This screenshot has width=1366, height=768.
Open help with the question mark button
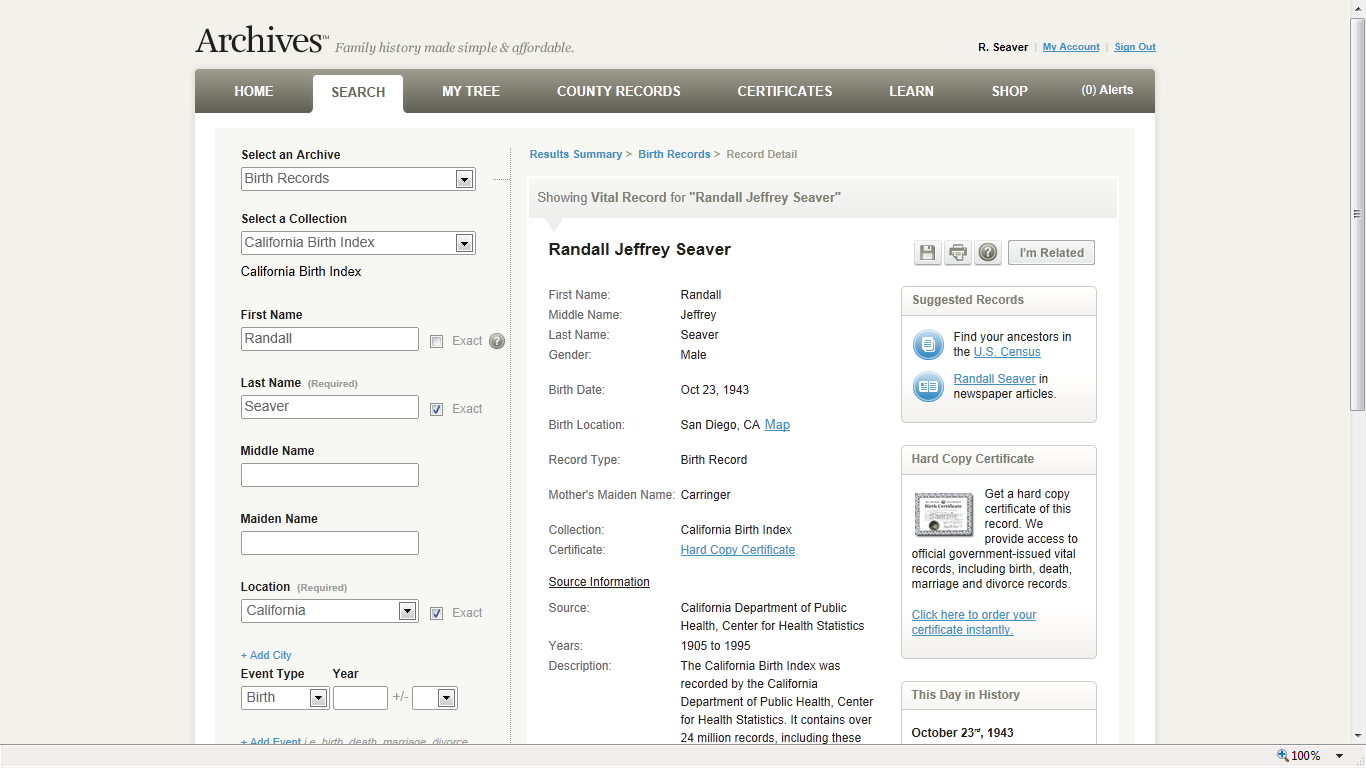[988, 253]
